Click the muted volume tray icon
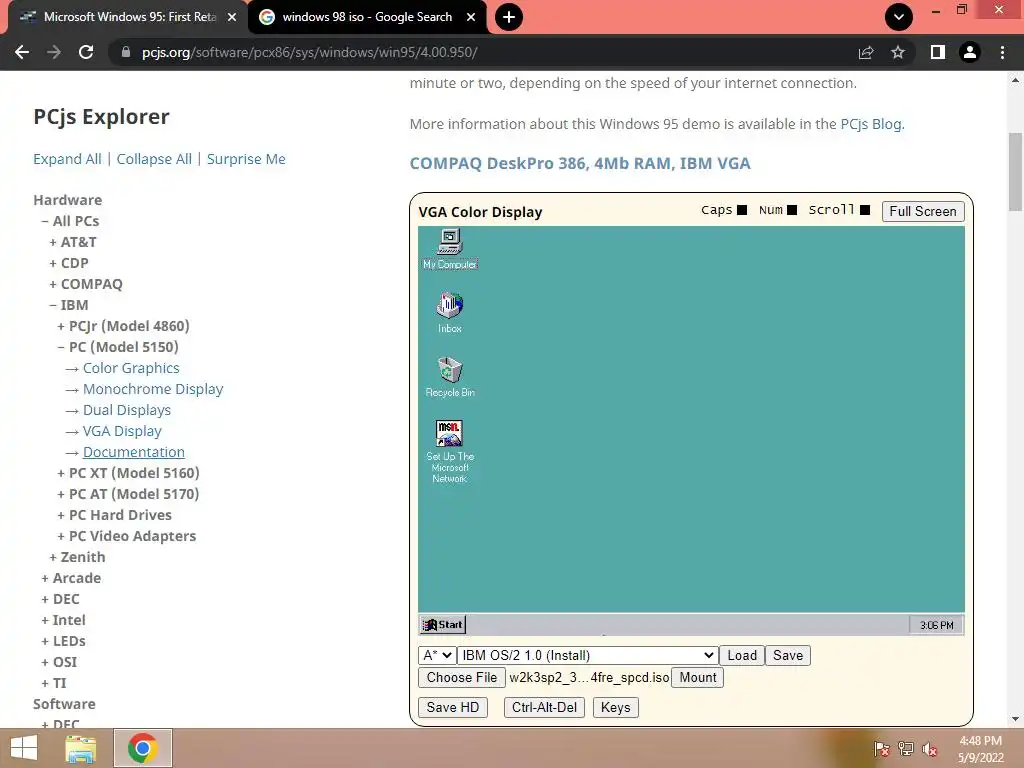The height and width of the screenshot is (768, 1024). point(930,749)
